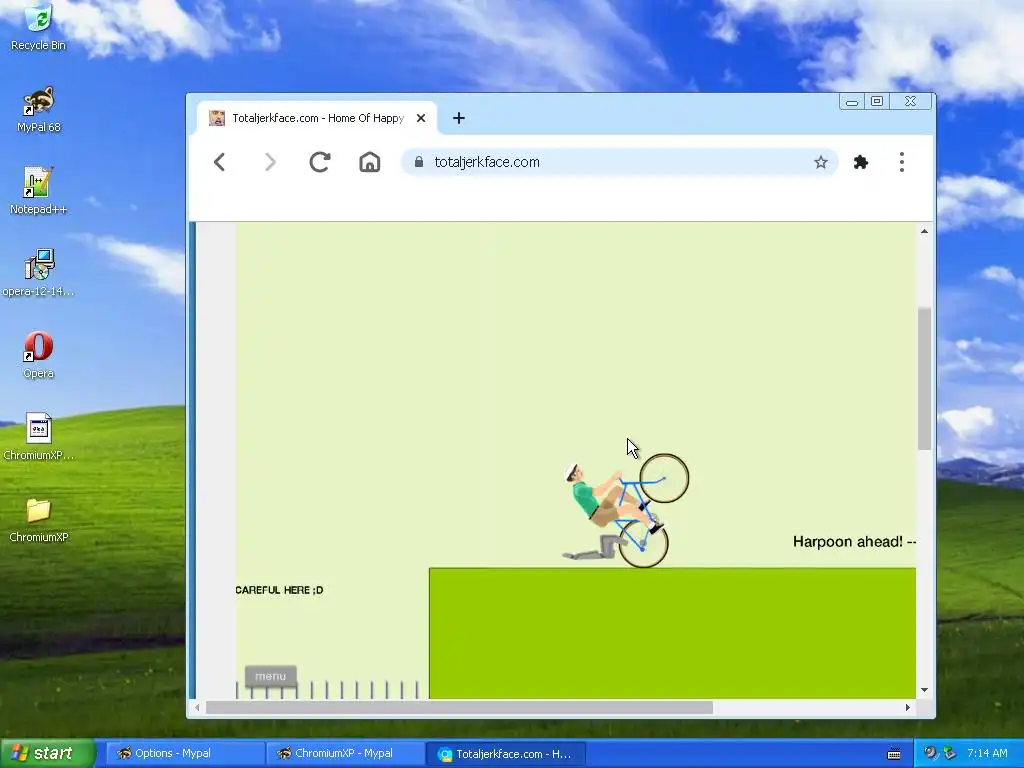The image size is (1024, 768).
Task: Maximize the browser window
Action: pyautogui.click(x=877, y=101)
